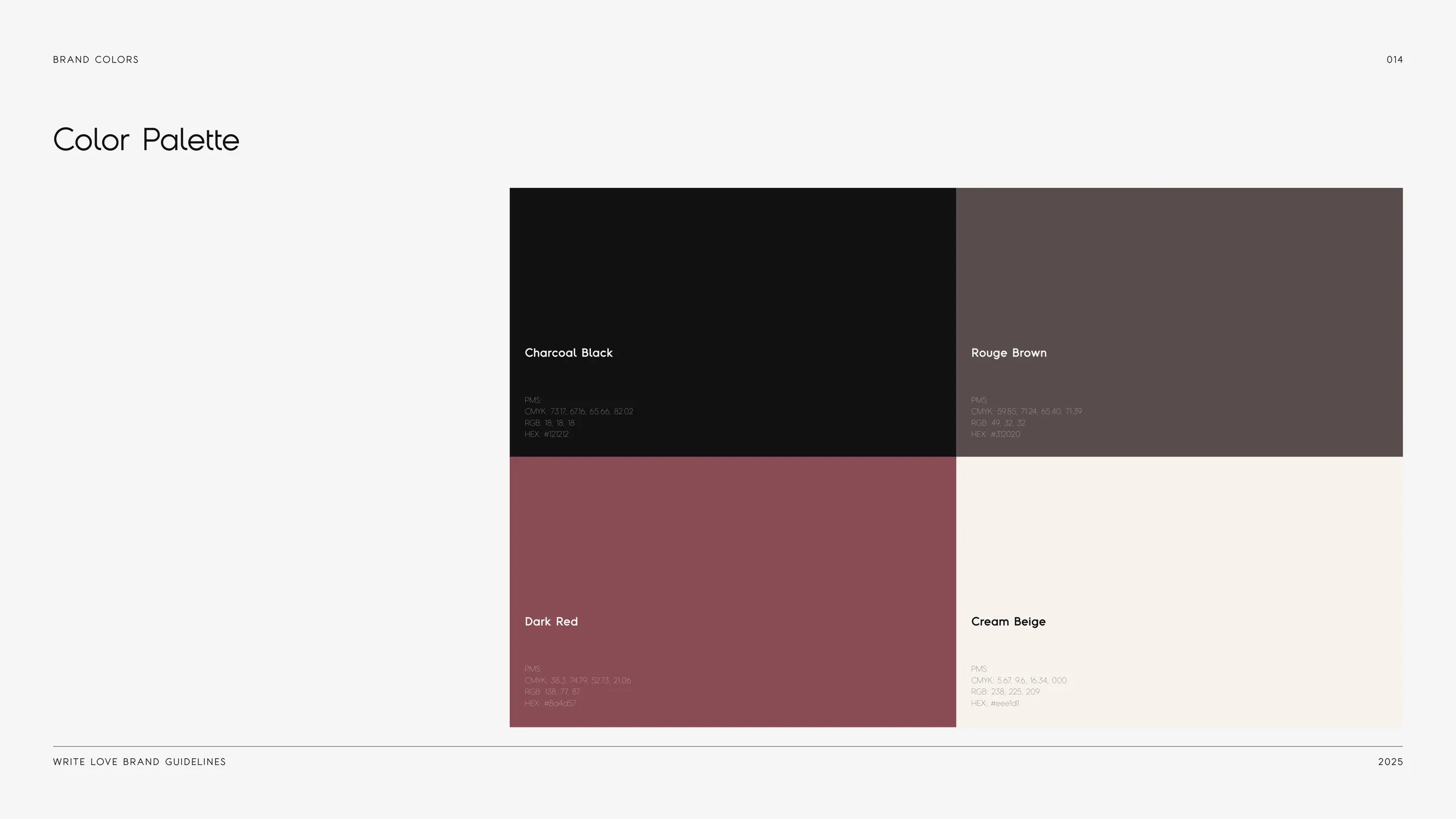Click the 'HEX: #8a4d57' value
Image resolution: width=1456 pixels, height=819 pixels.
pos(551,704)
